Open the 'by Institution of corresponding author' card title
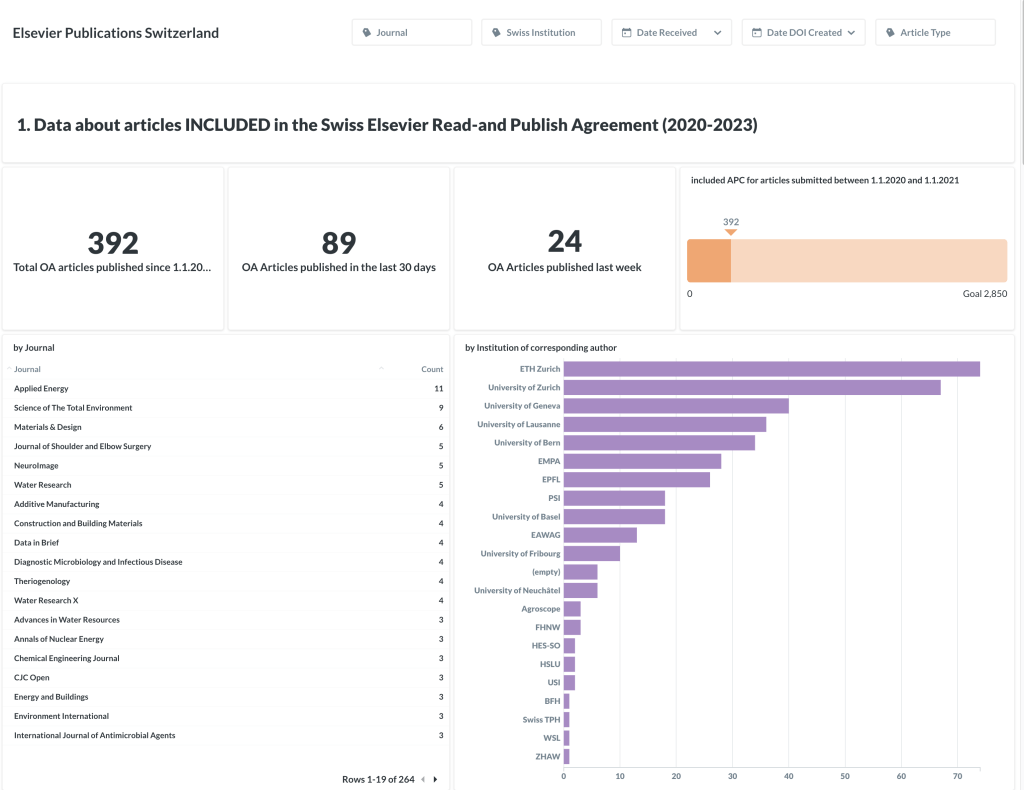The width and height of the screenshot is (1024, 790). (540, 348)
